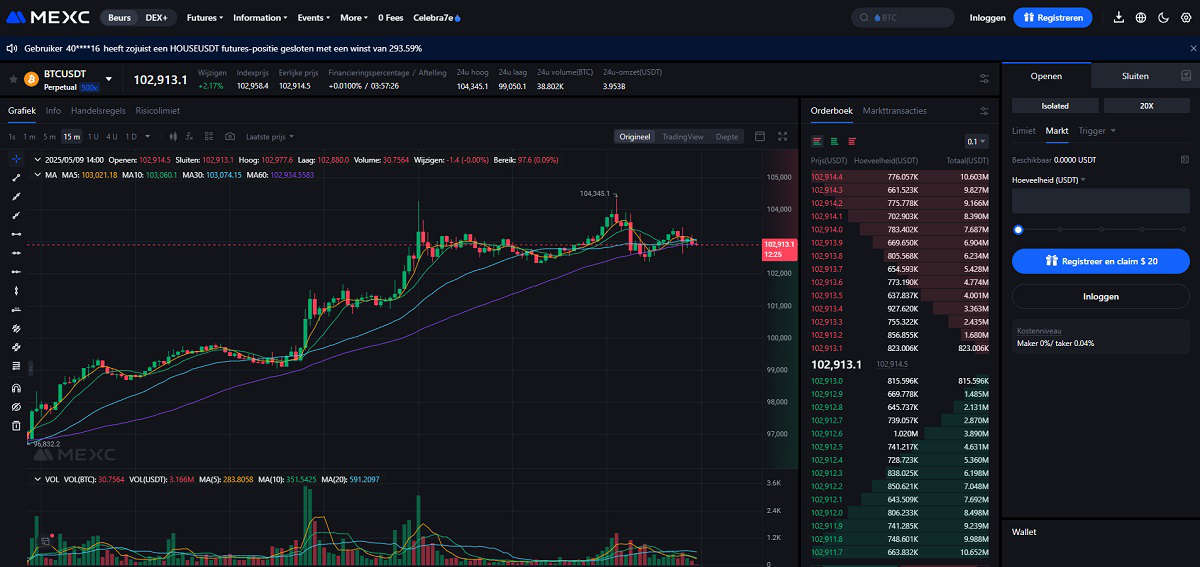Open the app download icon in header
Image resolution: width=1200 pixels, height=567 pixels.
(x=1118, y=18)
